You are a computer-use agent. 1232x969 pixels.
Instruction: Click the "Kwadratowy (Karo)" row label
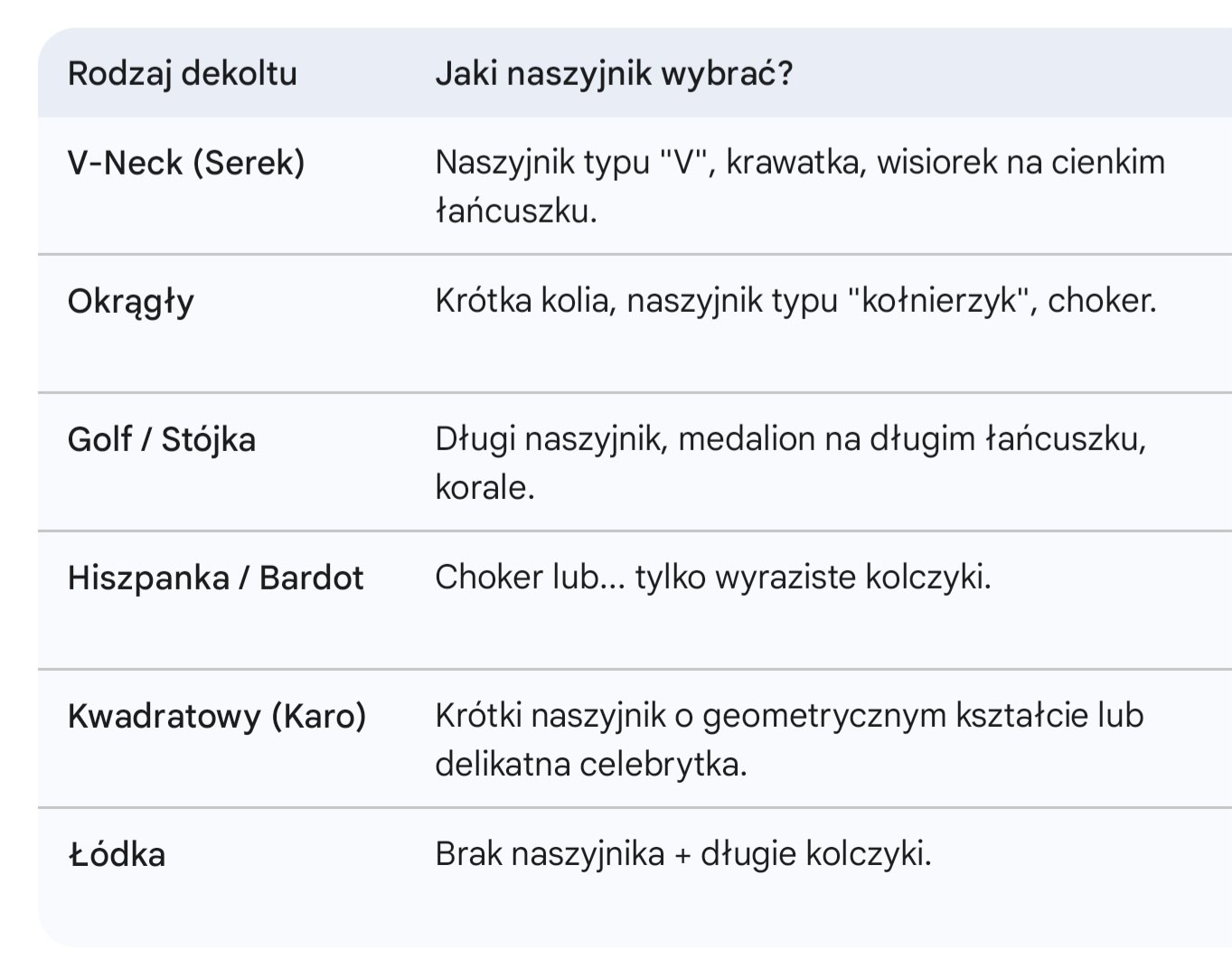coord(216,716)
